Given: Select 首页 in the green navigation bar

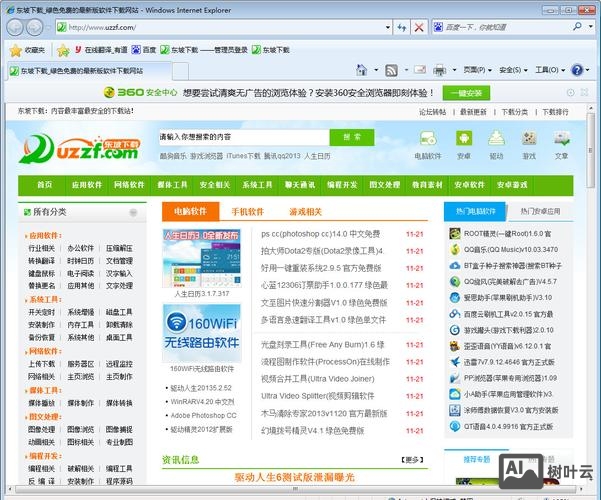Looking at the screenshot, I should point(44,185).
